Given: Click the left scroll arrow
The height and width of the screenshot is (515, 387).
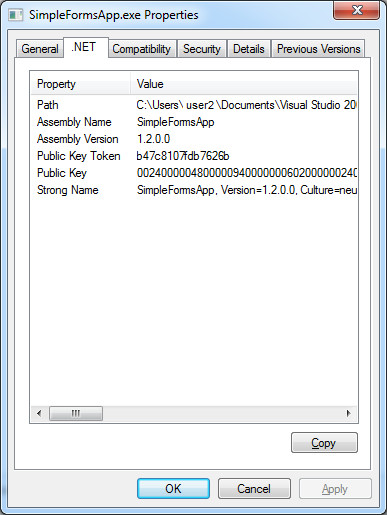Looking at the screenshot, I should tap(39, 414).
